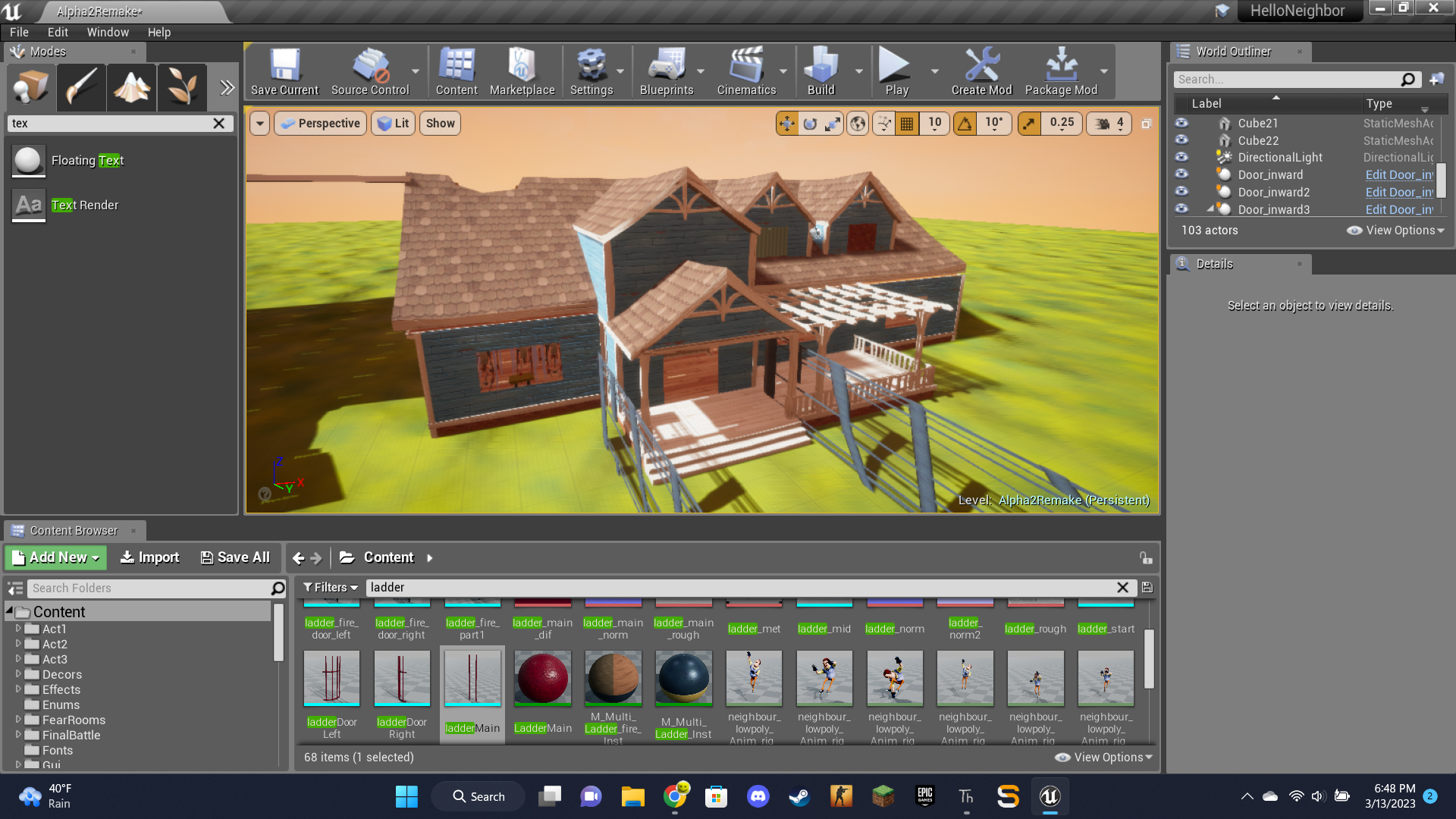The image size is (1456, 819).
Task: Open the Lit view mode button
Action: [x=393, y=124]
